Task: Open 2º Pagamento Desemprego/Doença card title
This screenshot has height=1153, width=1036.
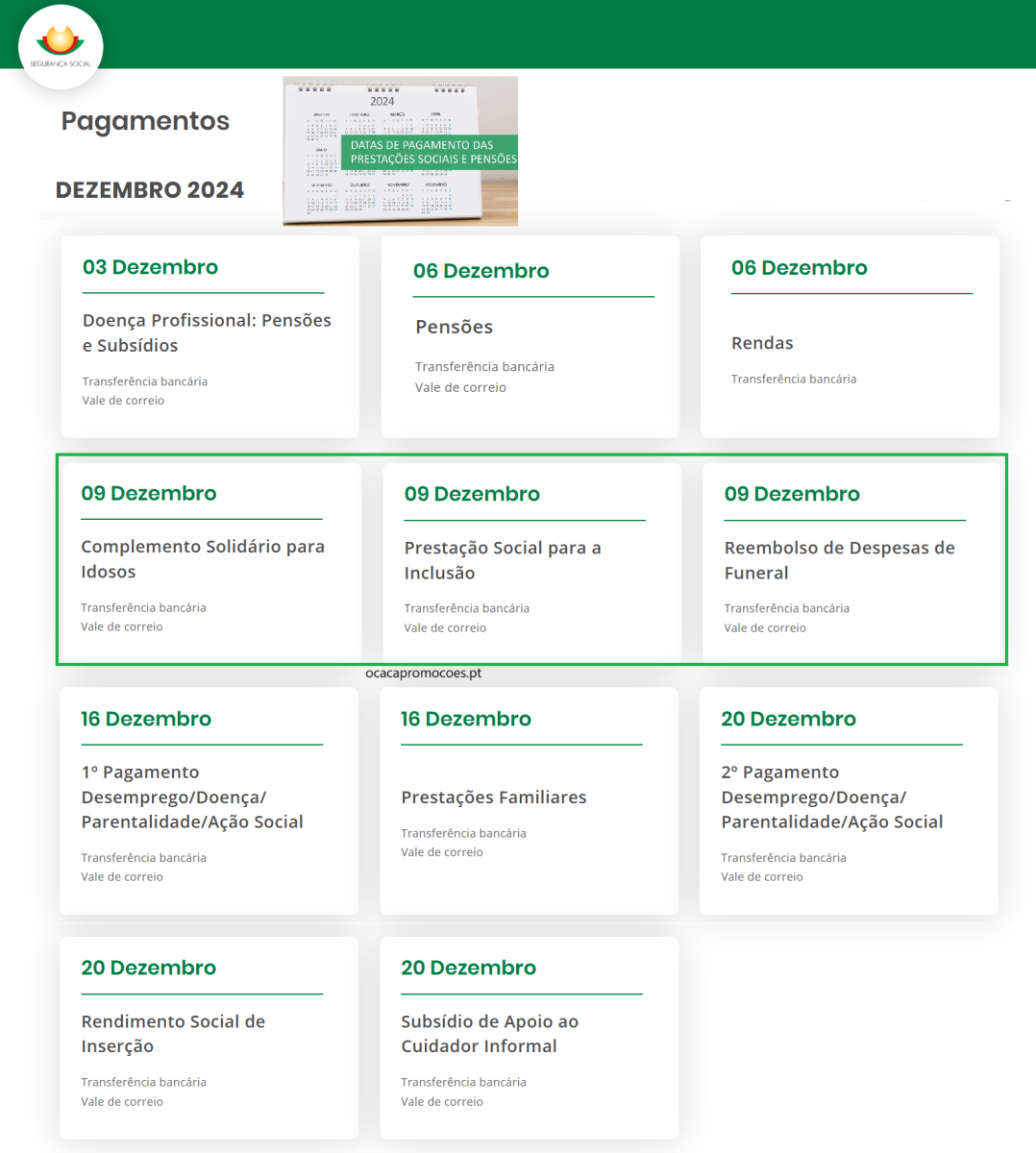Action: tap(832, 797)
